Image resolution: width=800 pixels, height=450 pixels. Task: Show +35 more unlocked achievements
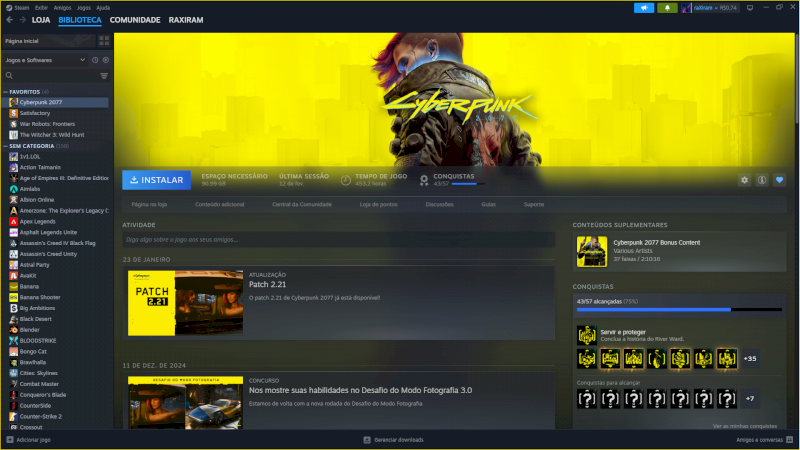point(749,359)
